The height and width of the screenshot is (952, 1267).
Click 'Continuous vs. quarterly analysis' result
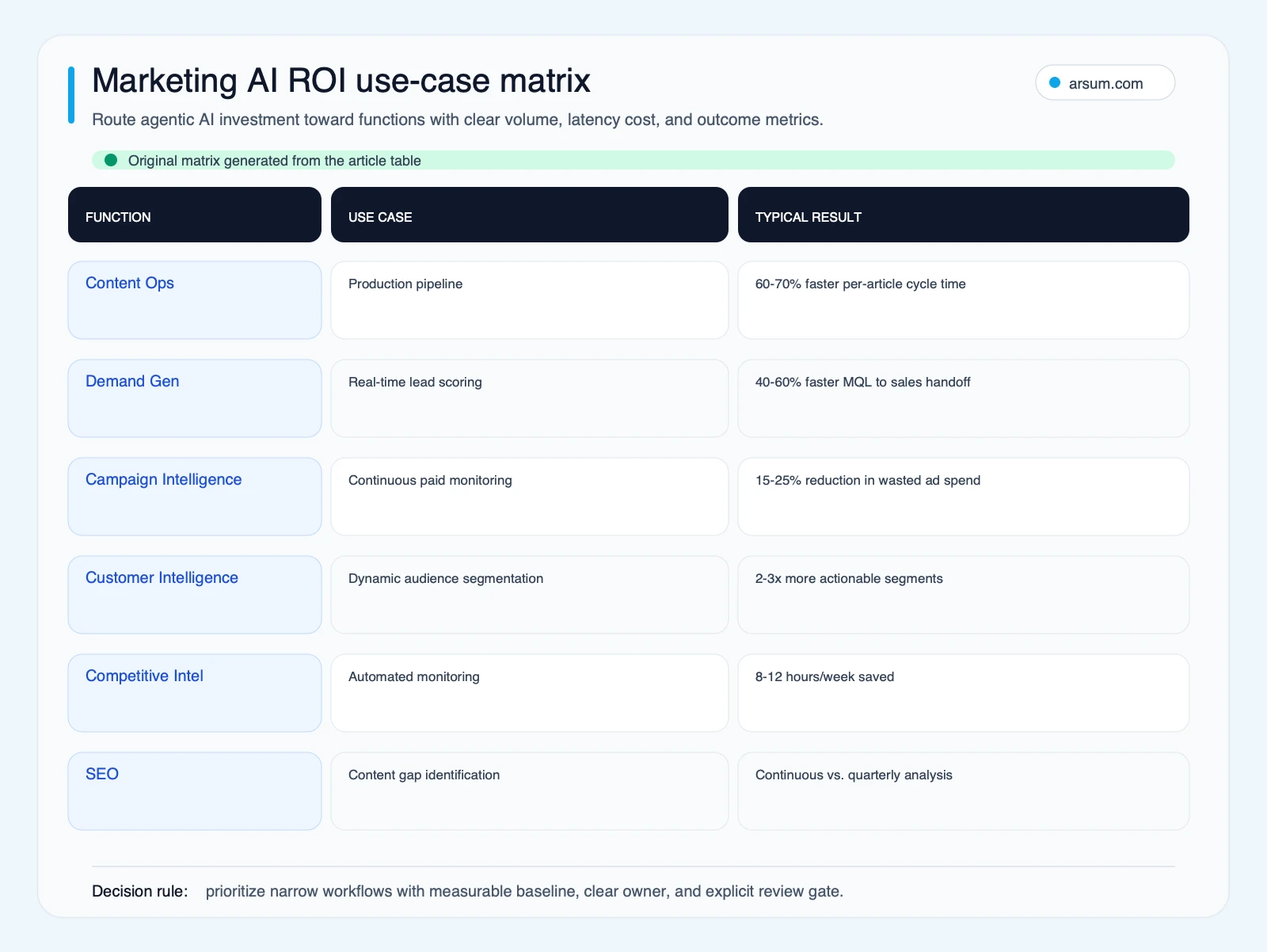tap(964, 791)
